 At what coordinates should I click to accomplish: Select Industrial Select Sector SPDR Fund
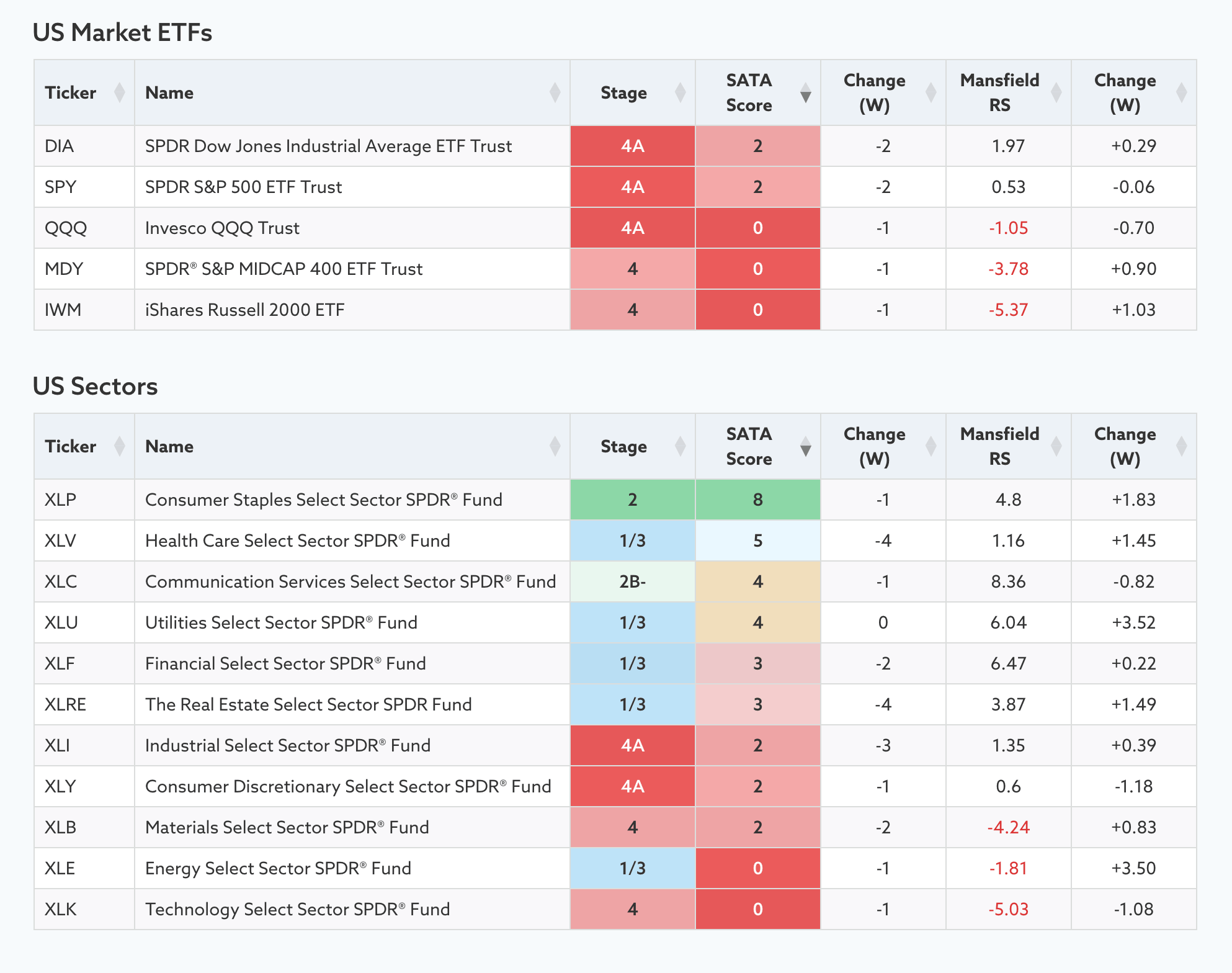(288, 745)
